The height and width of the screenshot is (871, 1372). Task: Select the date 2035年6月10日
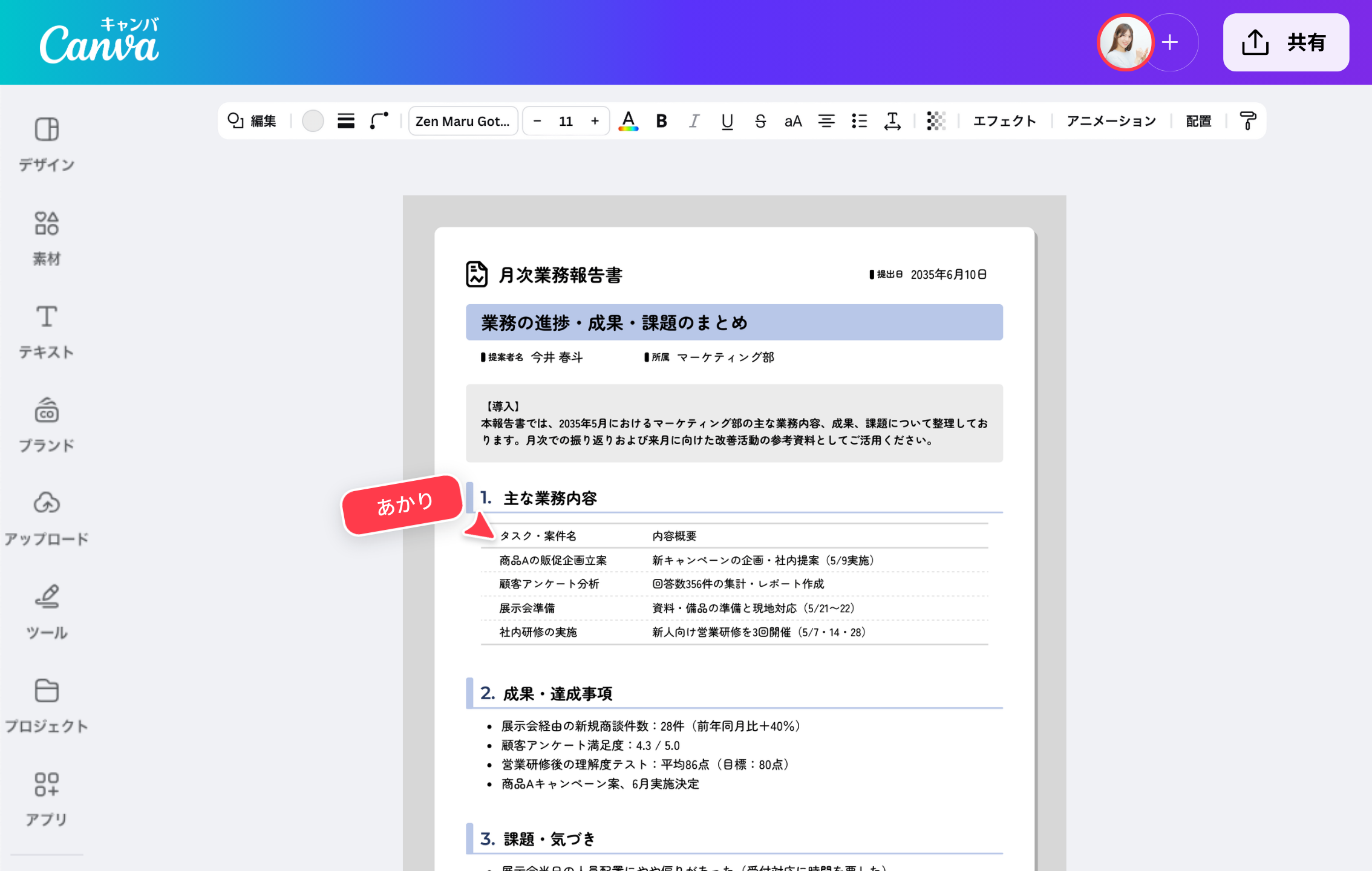[x=949, y=275]
